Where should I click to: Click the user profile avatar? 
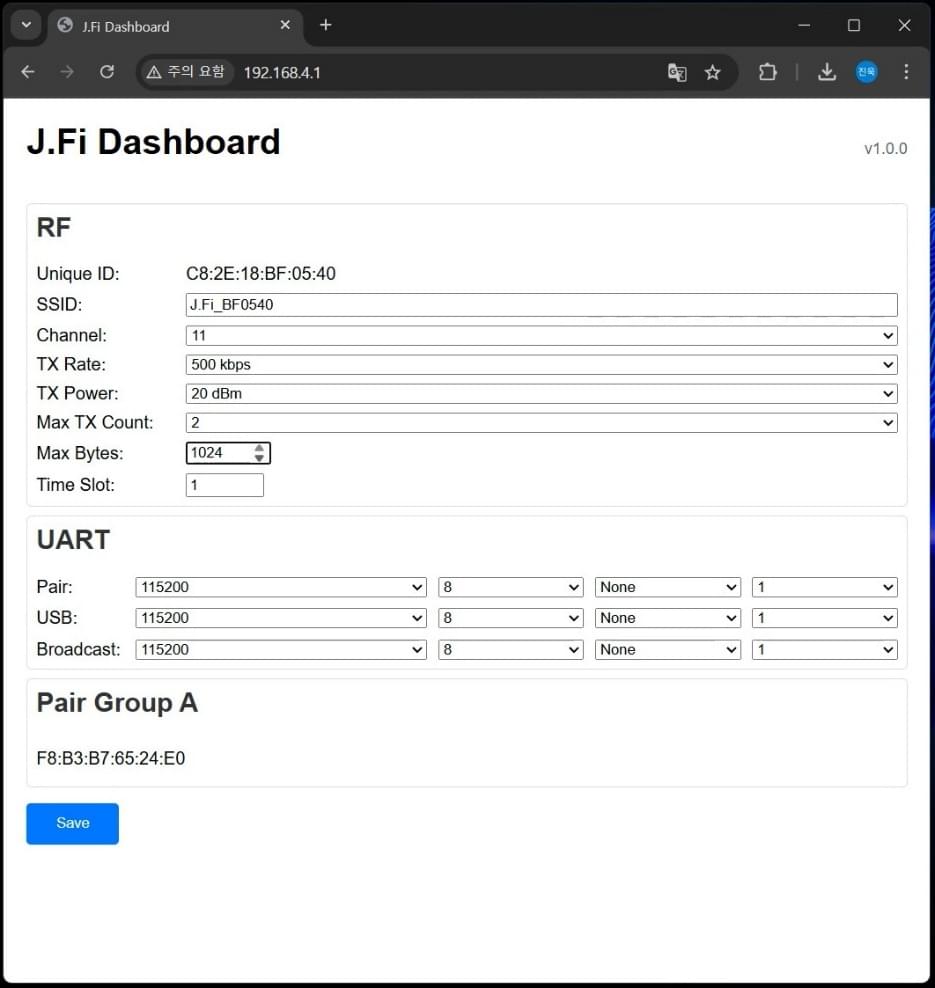866,72
